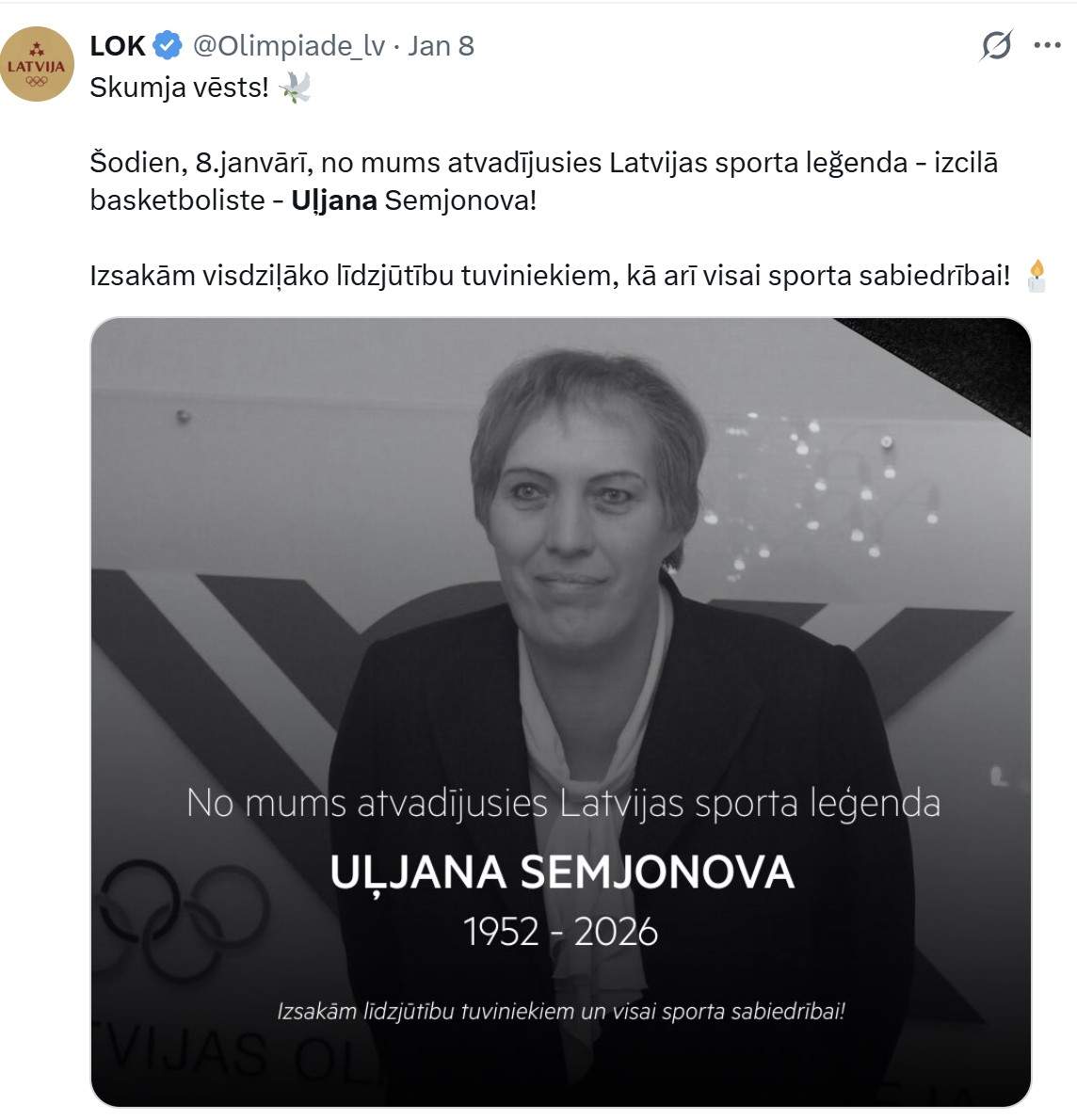Click the blue verified badge
Image resolution: width=1077 pixels, height=1120 pixels.
168,46
